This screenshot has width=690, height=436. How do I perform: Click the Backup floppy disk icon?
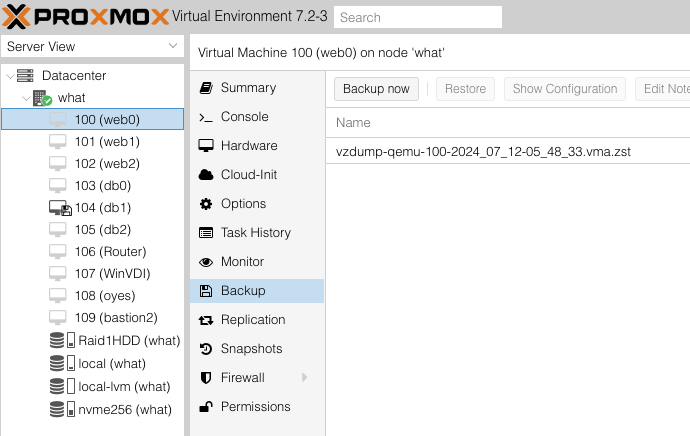click(x=206, y=291)
